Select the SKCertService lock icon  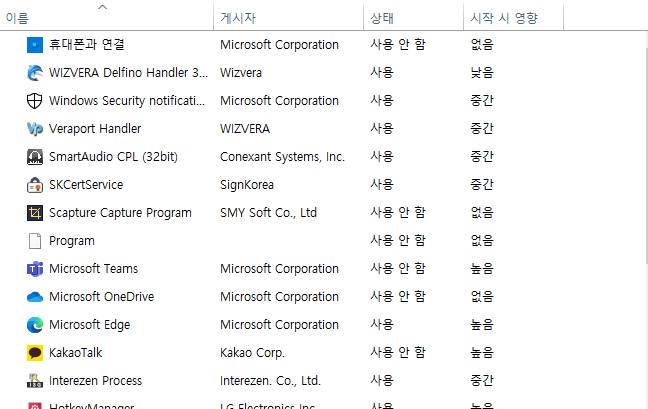[35, 185]
